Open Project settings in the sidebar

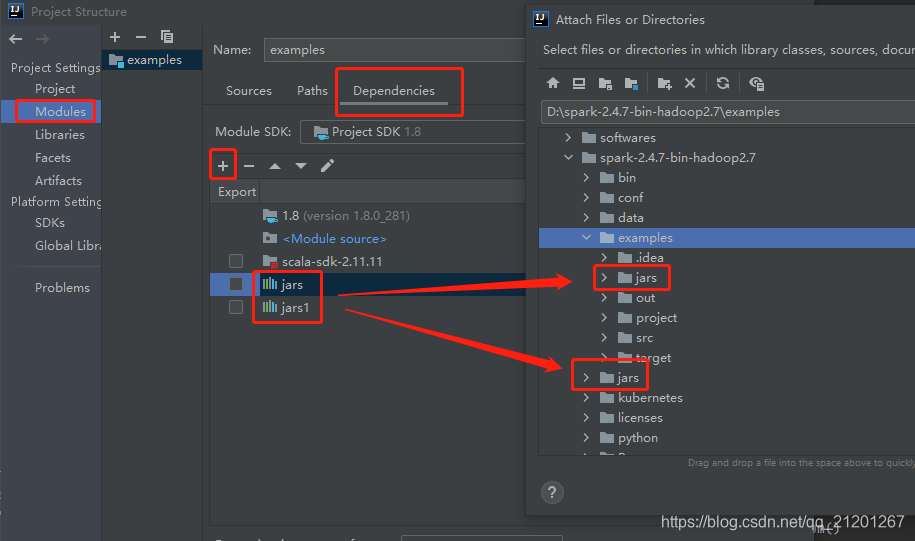click(55, 89)
